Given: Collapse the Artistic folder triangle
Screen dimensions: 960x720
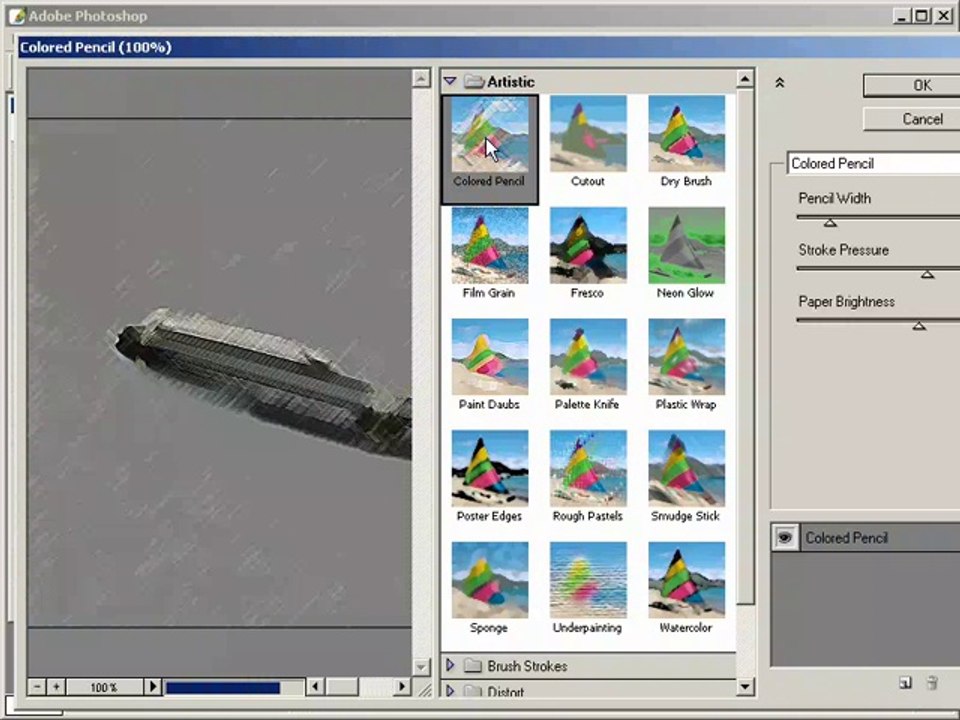Looking at the screenshot, I should click(x=450, y=81).
